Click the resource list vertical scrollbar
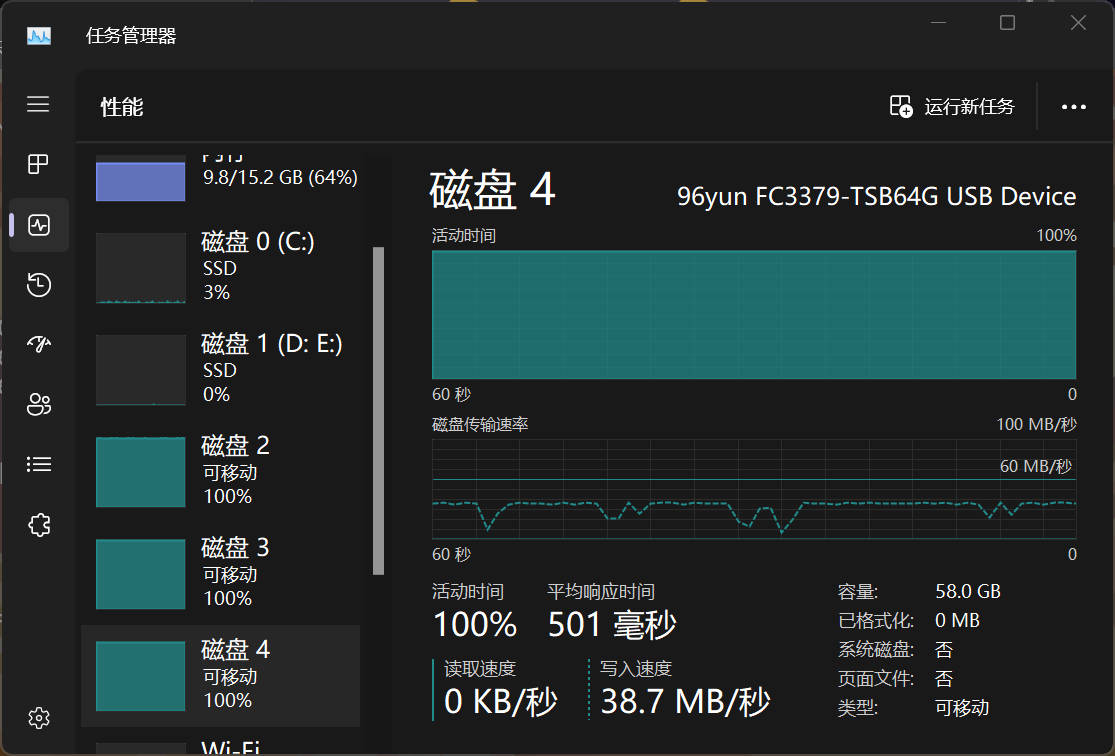 point(378,410)
